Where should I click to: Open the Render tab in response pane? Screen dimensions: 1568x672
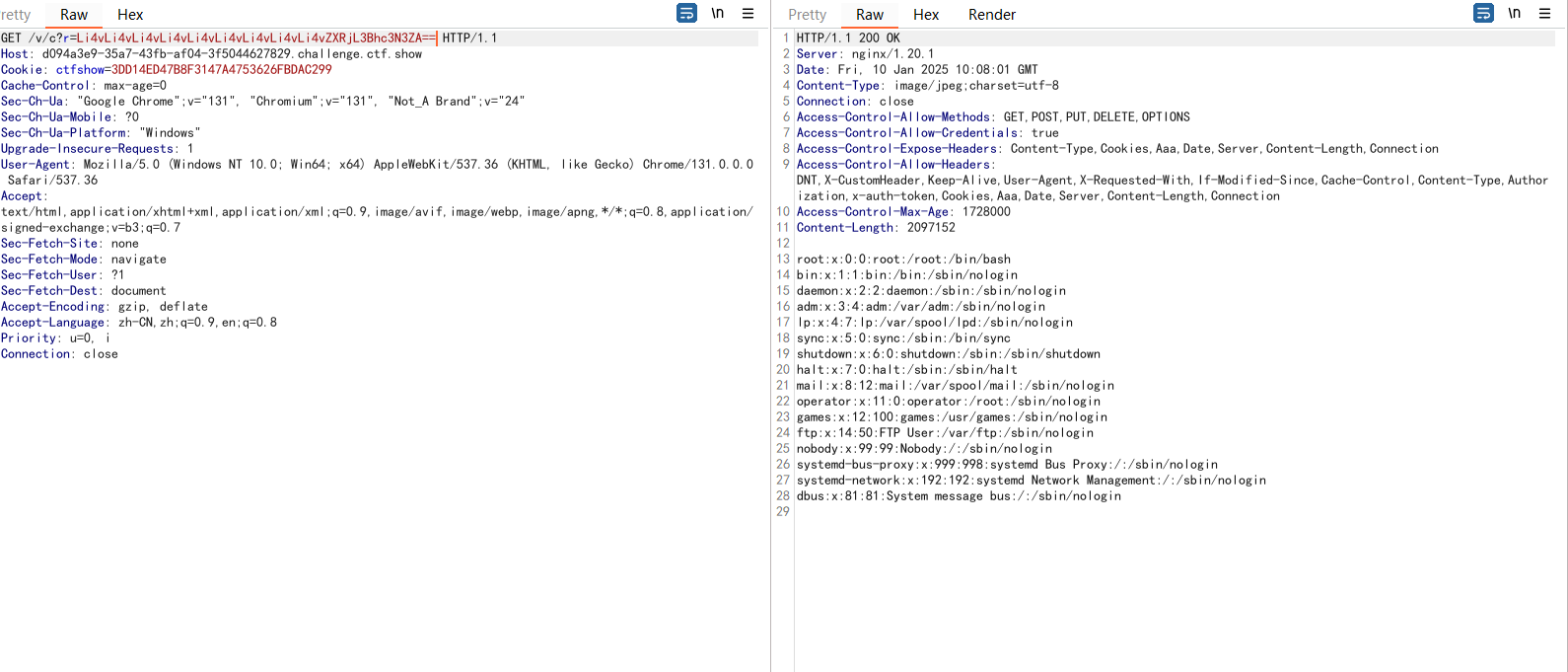tap(991, 15)
